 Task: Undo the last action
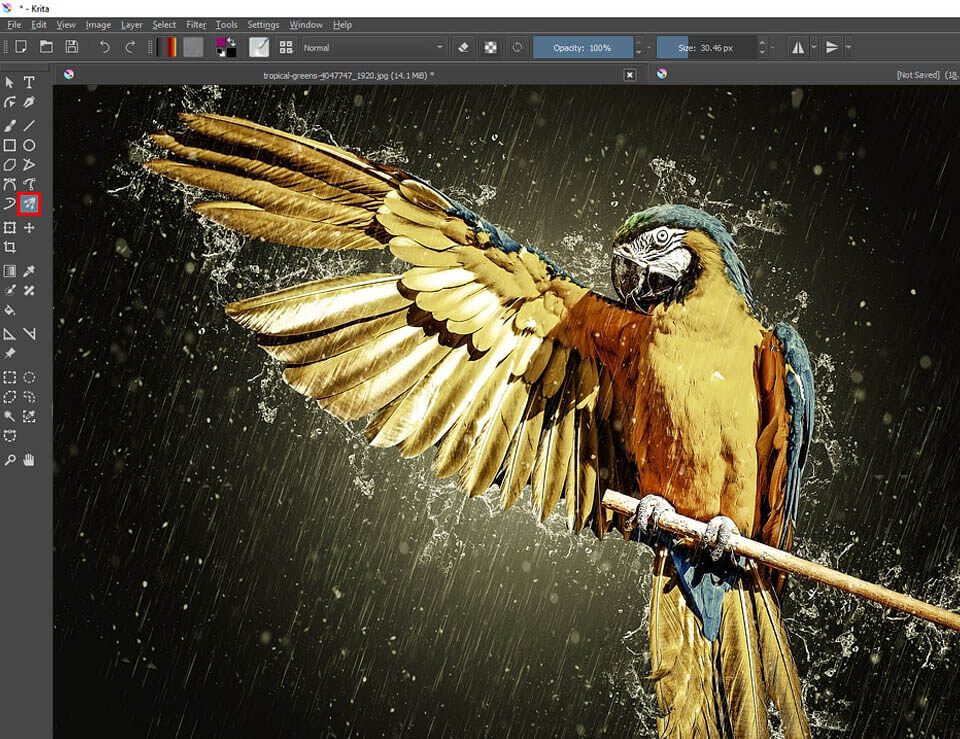104,46
